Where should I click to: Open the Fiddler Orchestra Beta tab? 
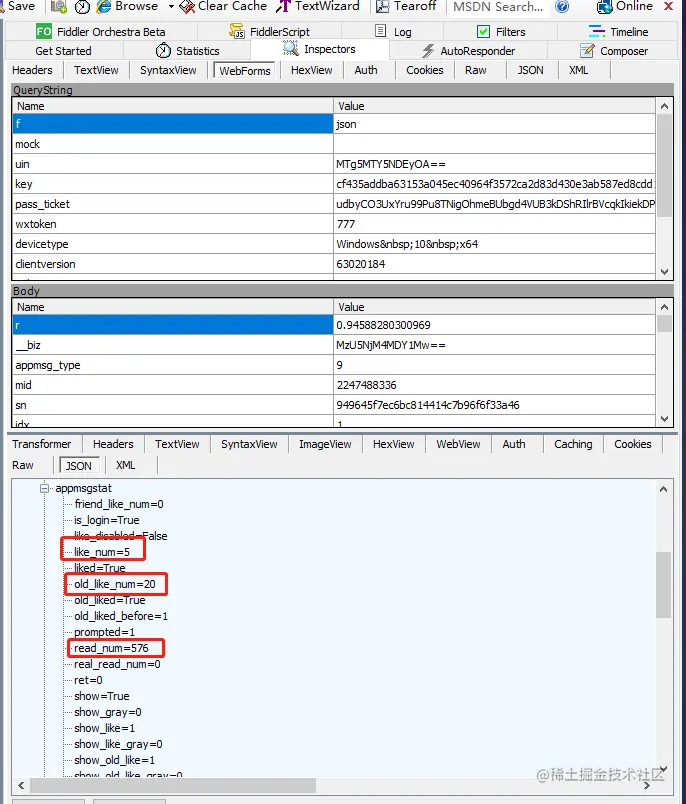(101, 32)
